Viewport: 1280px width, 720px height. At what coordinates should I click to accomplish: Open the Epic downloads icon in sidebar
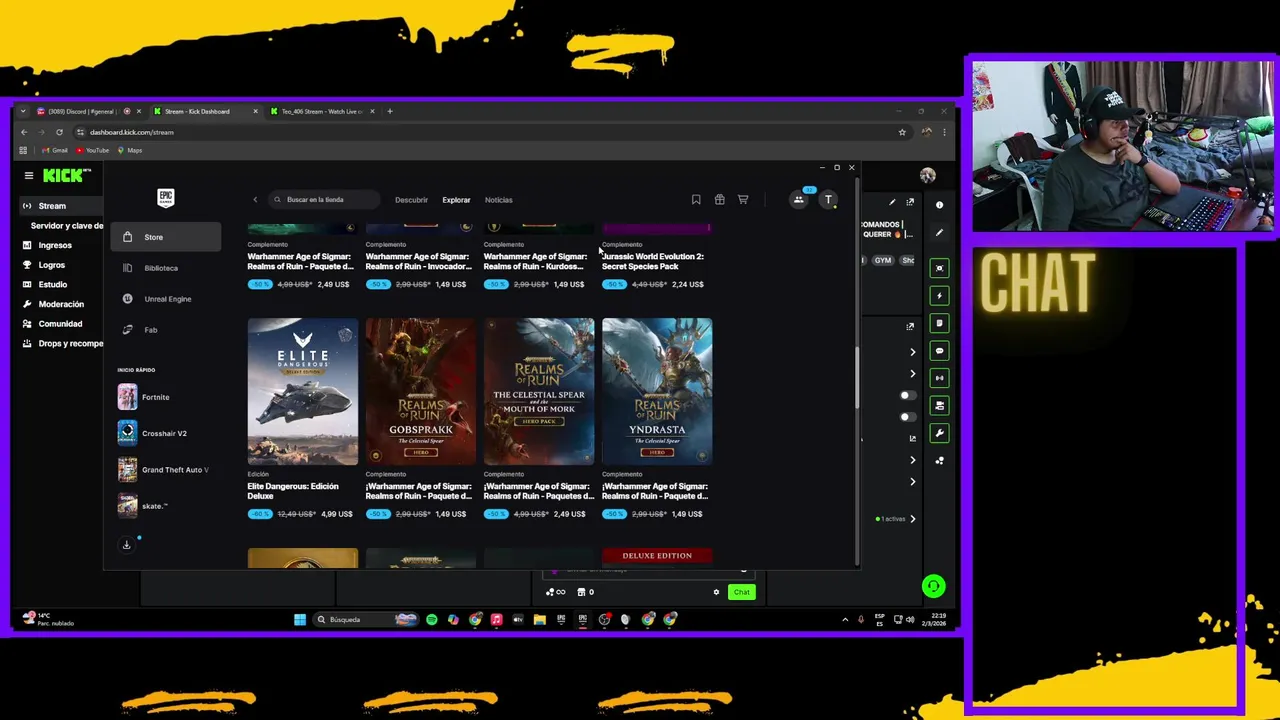click(126, 545)
